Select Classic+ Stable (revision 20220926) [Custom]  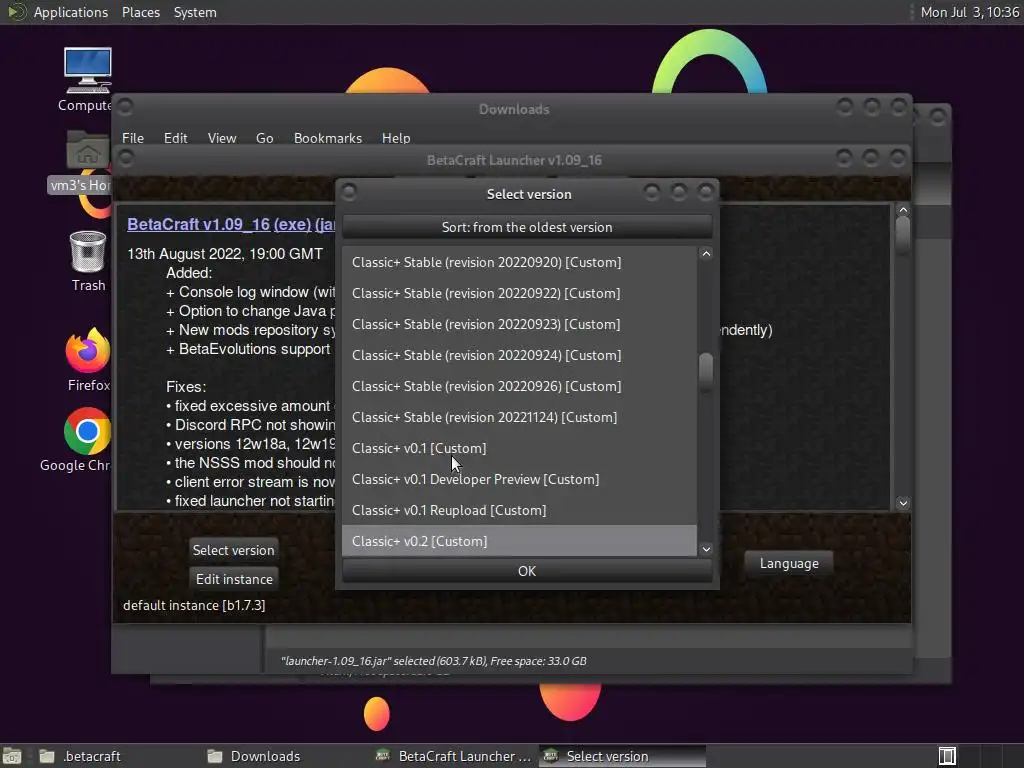click(519, 386)
